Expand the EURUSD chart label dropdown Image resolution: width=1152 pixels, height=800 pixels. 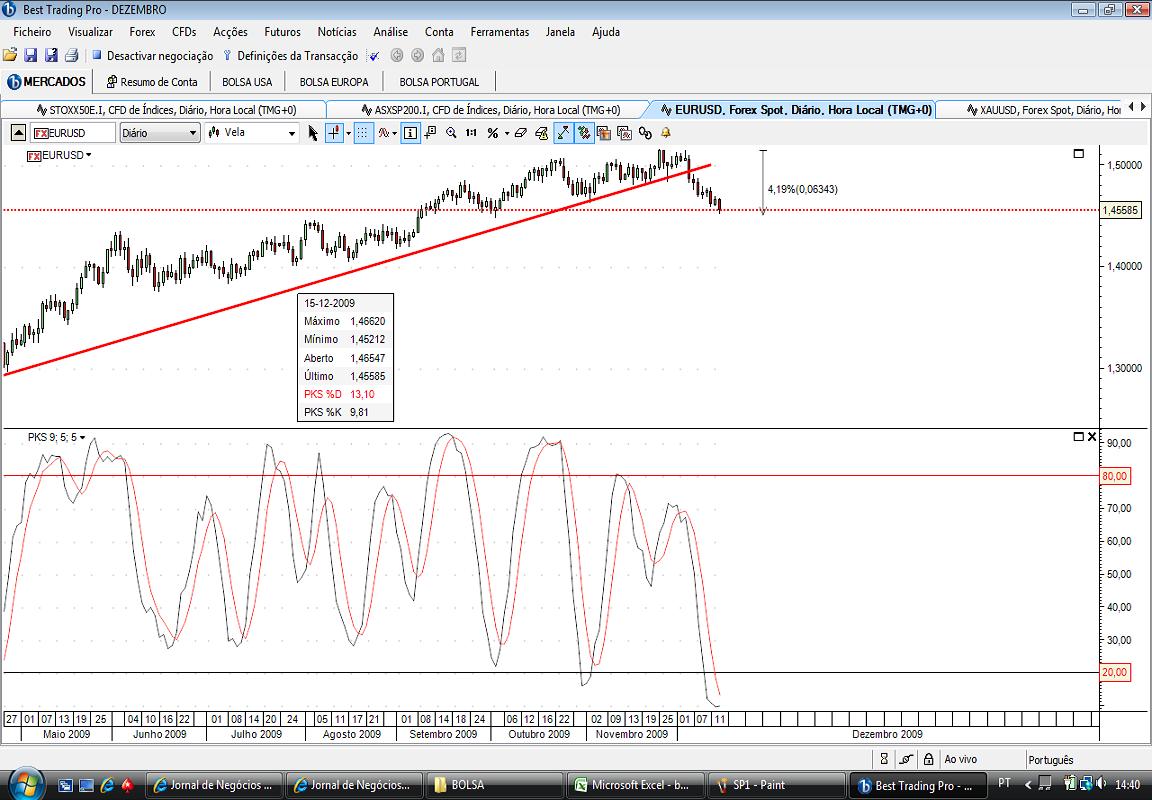coord(88,155)
